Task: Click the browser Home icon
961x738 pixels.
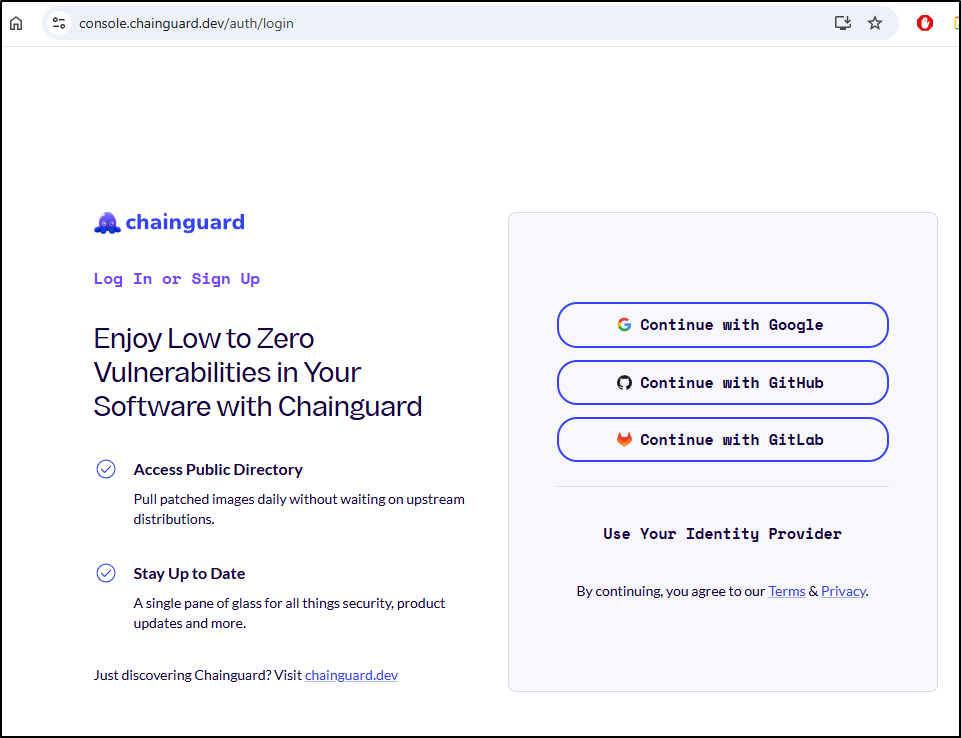Action: (x=16, y=23)
